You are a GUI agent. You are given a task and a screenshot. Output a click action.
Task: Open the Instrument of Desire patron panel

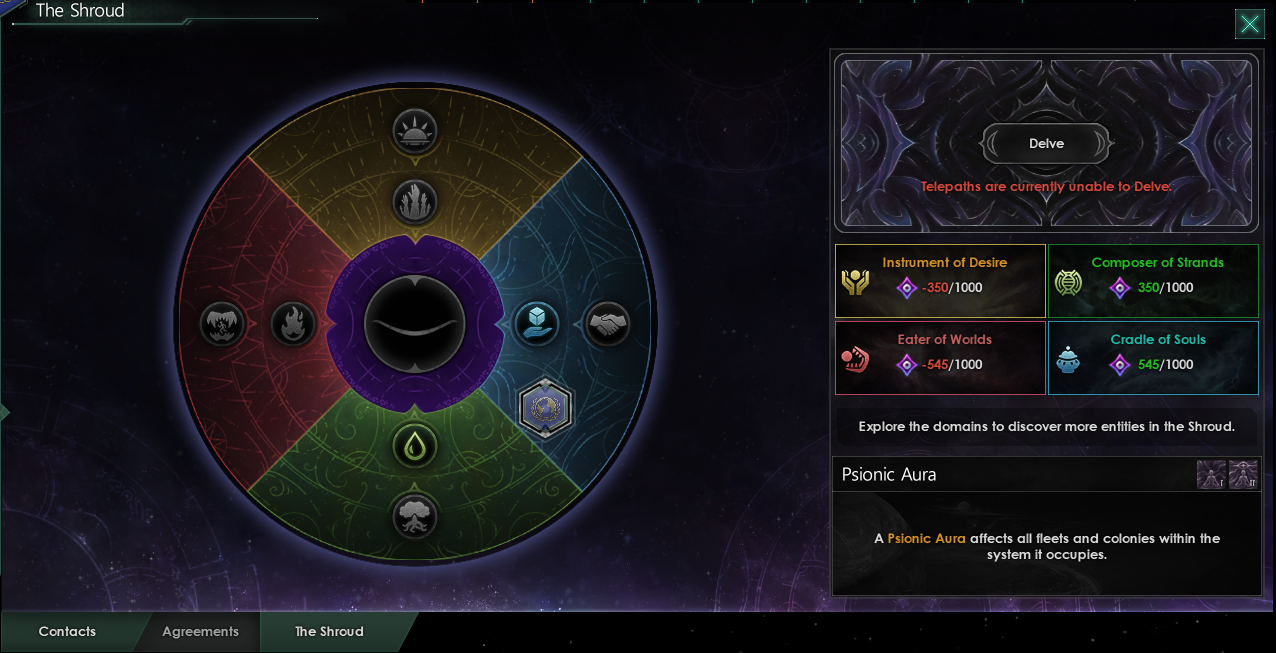coord(940,282)
